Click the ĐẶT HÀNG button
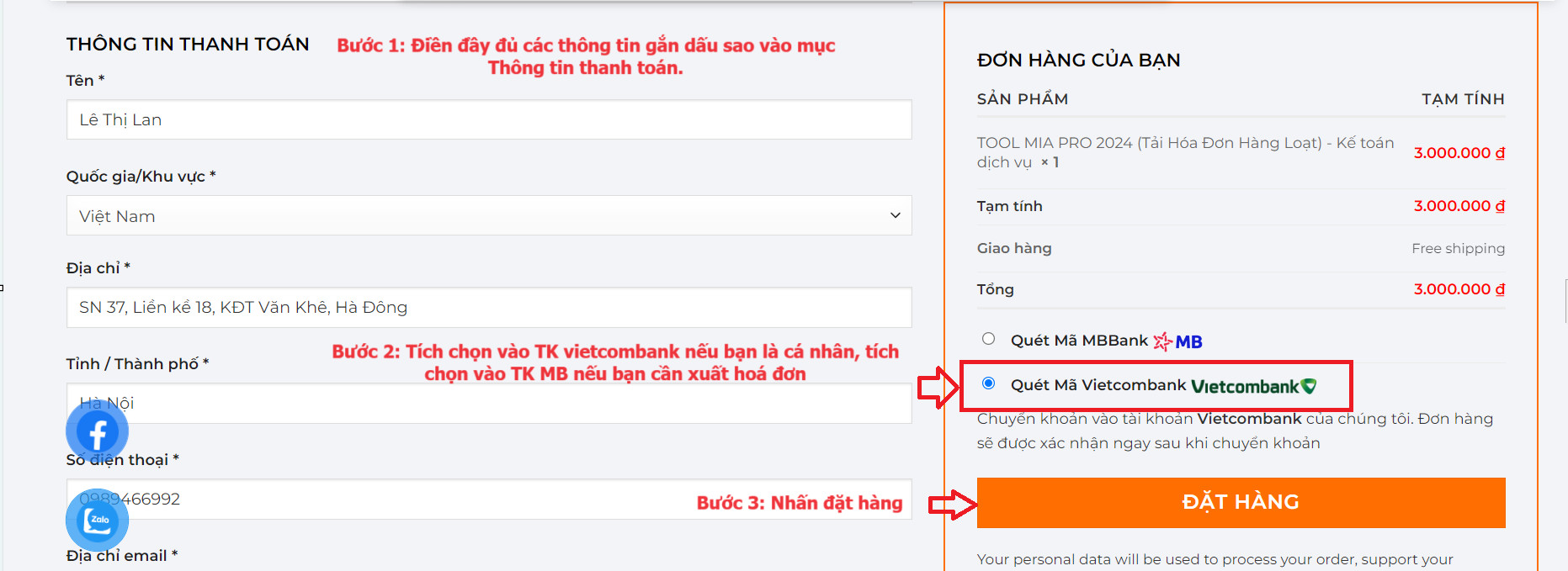This screenshot has width=1568, height=571. (x=1241, y=503)
